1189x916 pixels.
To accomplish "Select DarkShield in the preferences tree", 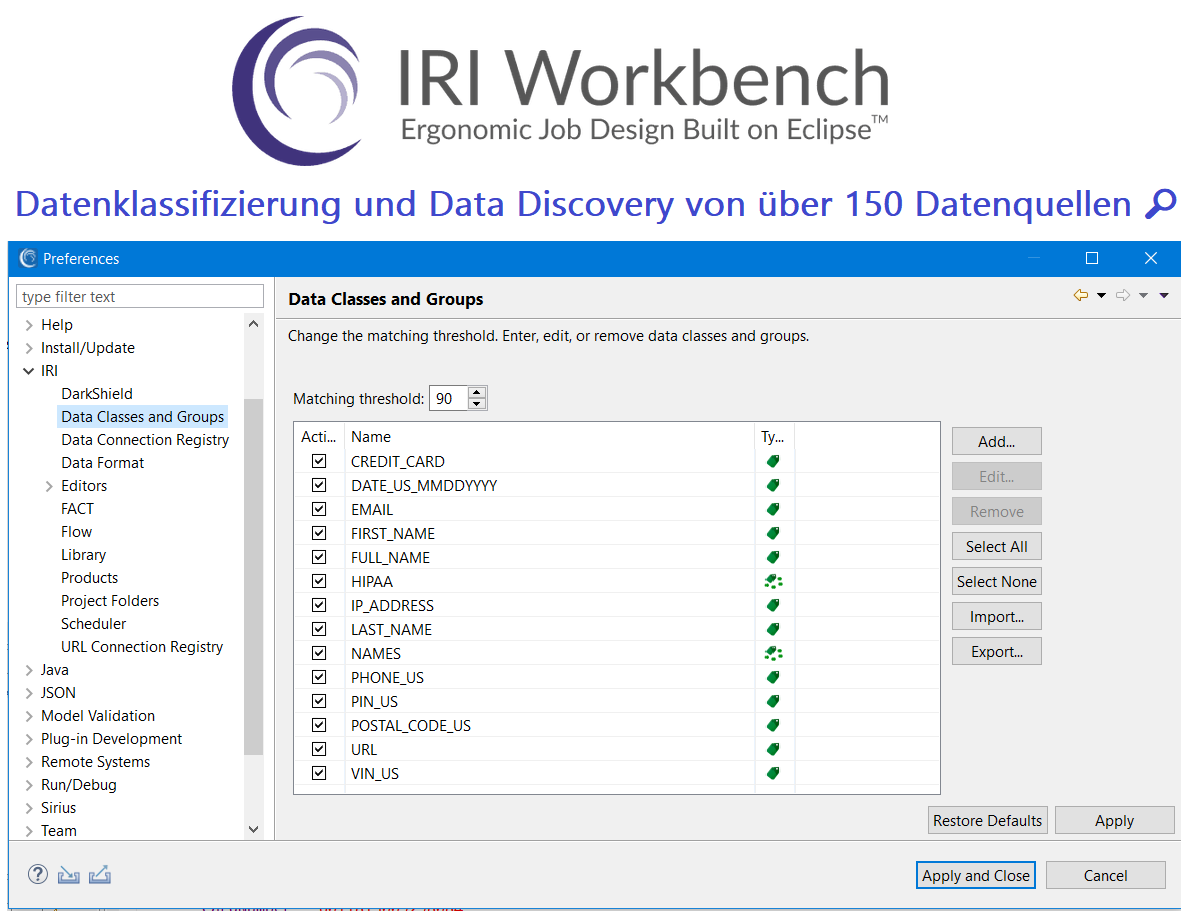I will [97, 394].
